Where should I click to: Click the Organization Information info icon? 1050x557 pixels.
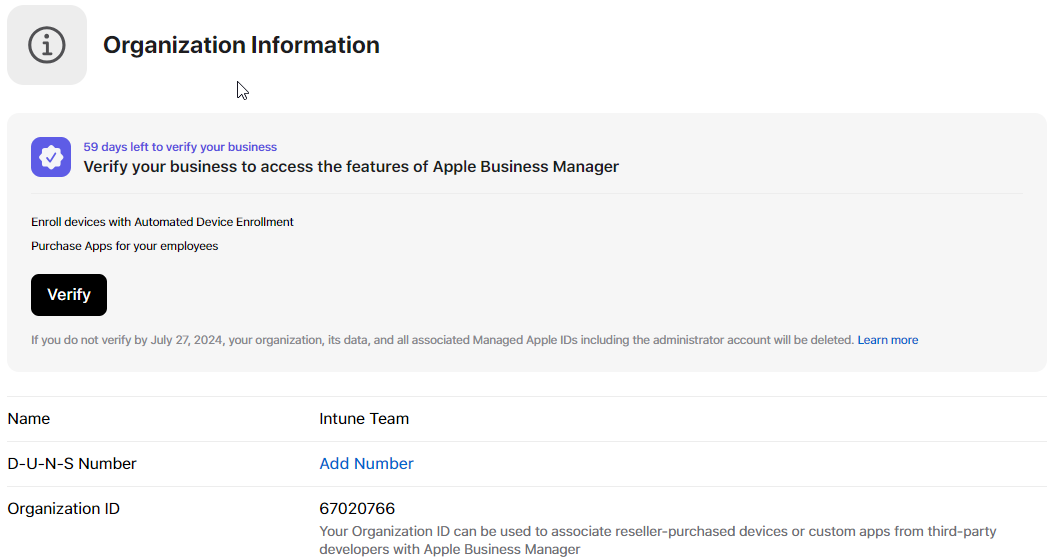[x=47, y=45]
